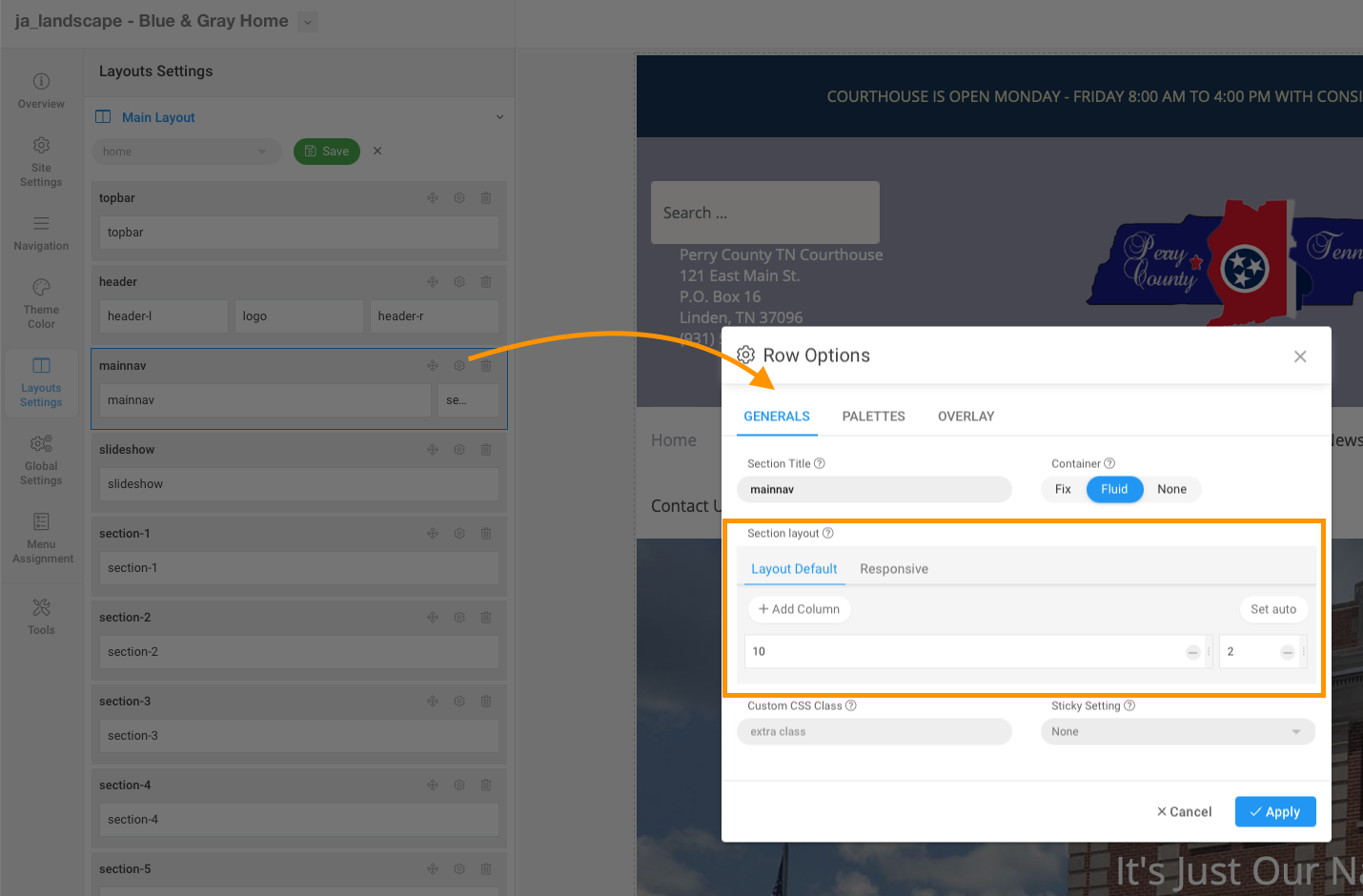1363x896 pixels.
Task: Show the Section layout help icon
Action: click(x=828, y=533)
